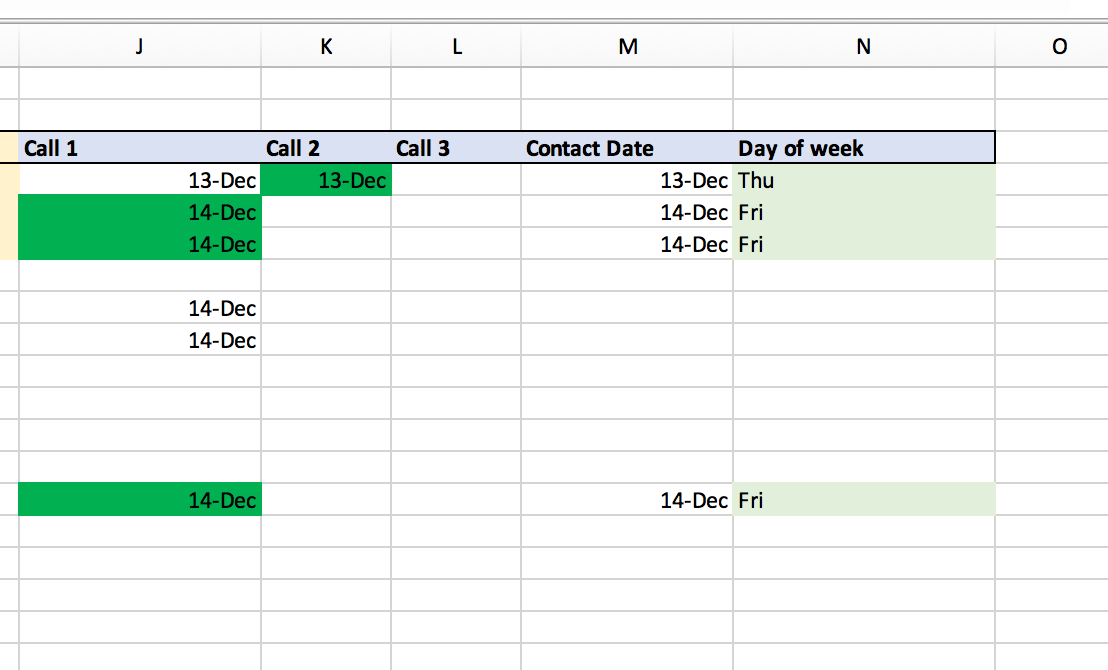Click the lone green 14-Dec cell near bottom
This screenshot has height=670, width=1108.
[139, 501]
